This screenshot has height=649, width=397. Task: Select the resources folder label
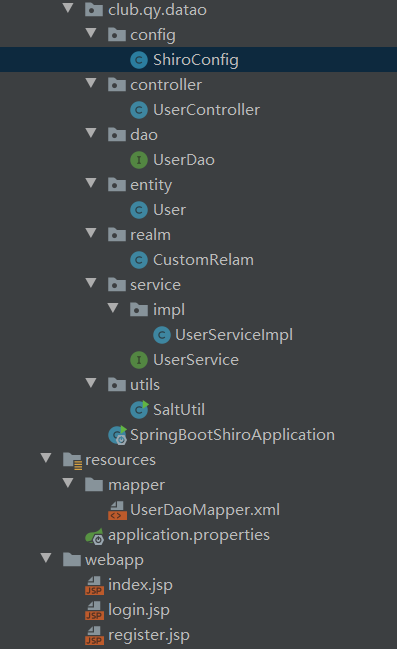point(120,460)
